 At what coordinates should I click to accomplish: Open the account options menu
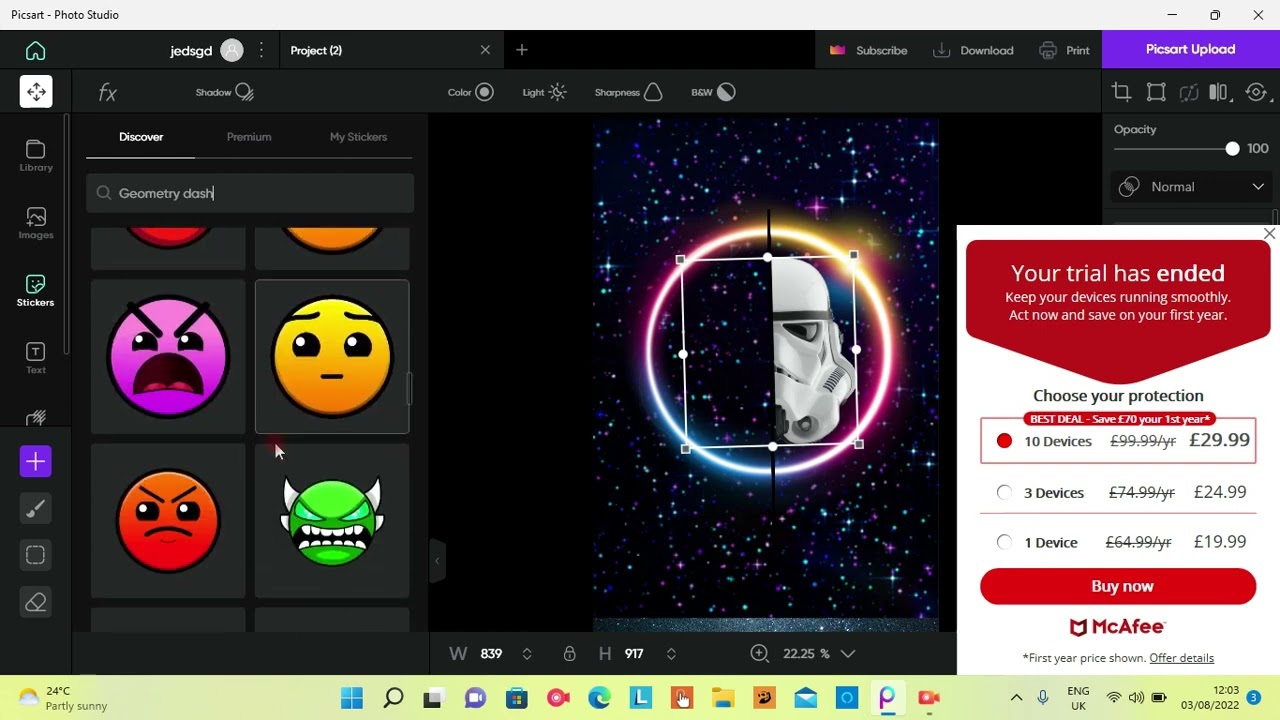click(262, 50)
